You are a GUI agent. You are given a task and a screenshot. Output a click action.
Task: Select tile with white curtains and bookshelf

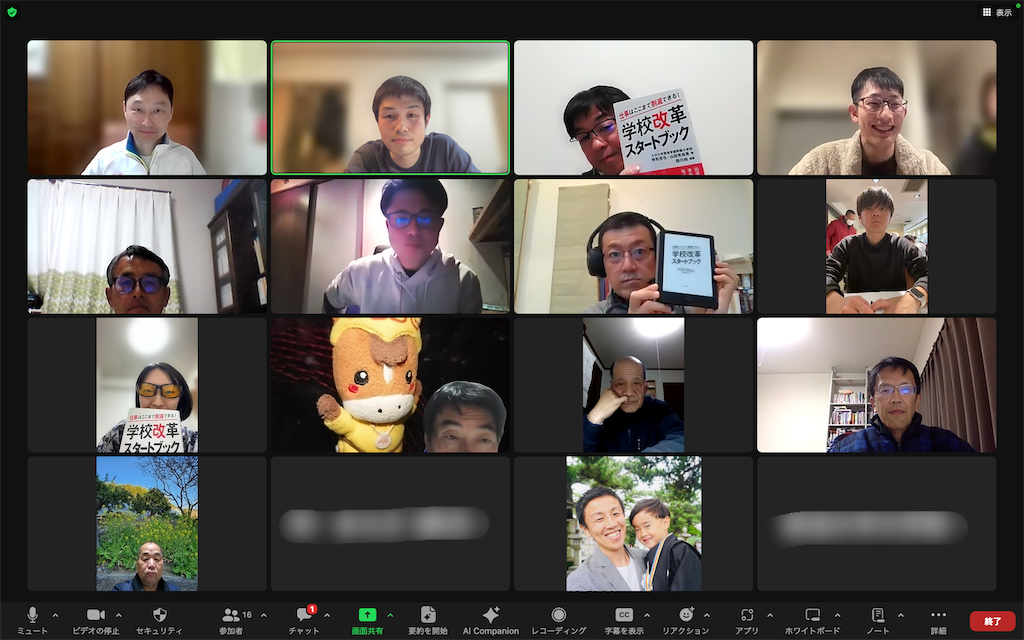(147, 246)
